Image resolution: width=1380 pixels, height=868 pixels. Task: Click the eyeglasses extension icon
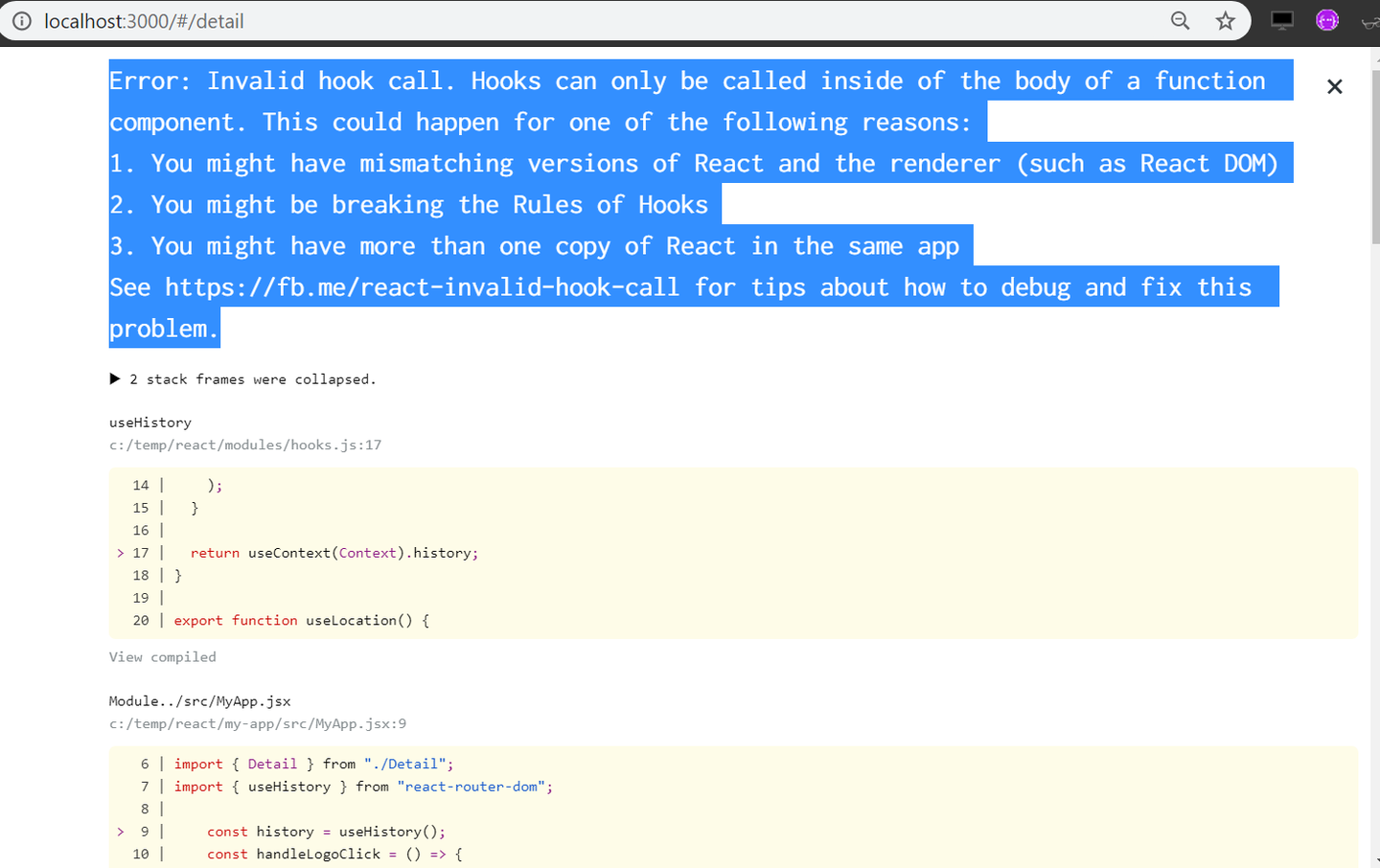pyautogui.click(x=1371, y=21)
